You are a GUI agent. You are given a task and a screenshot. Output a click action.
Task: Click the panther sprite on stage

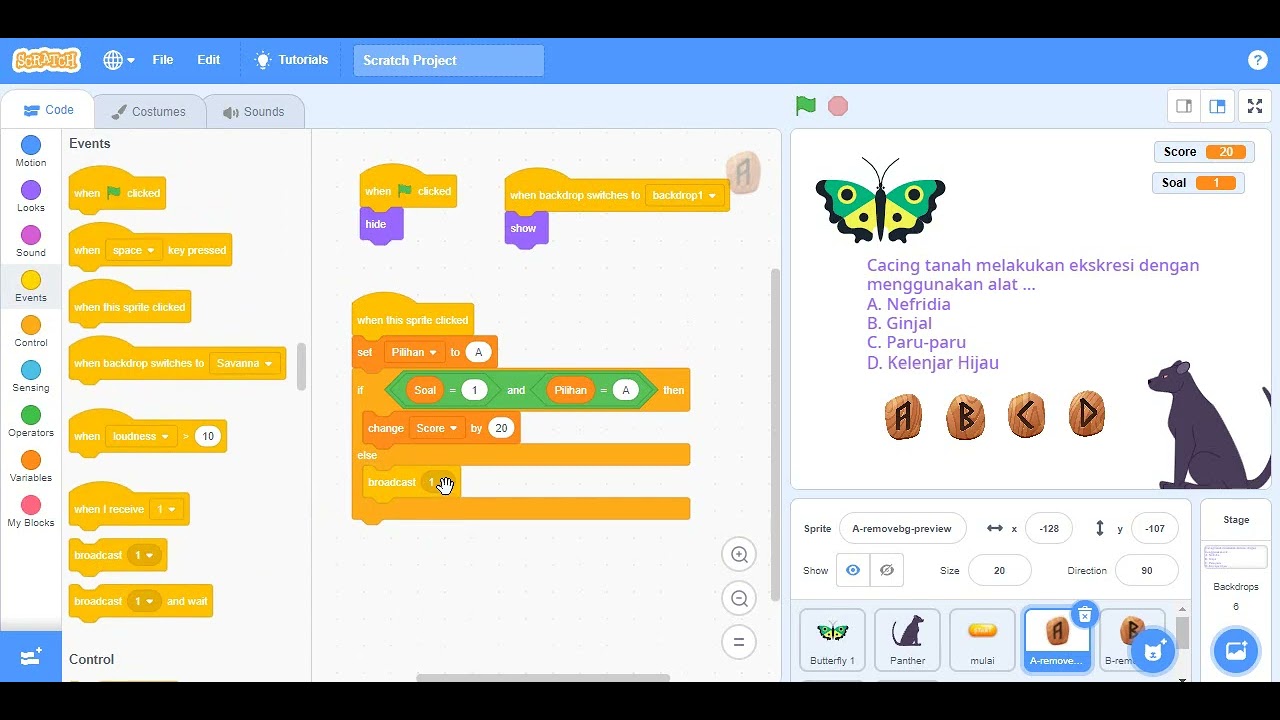click(1207, 425)
